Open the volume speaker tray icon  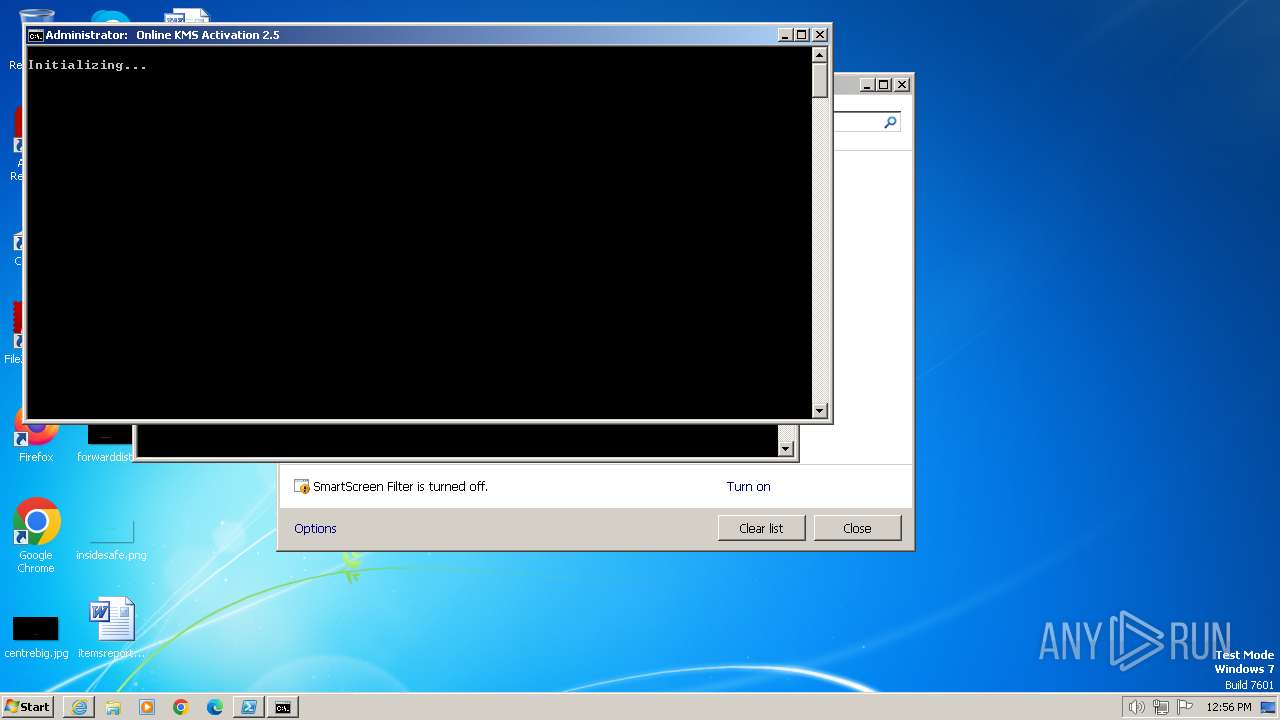[1136, 707]
